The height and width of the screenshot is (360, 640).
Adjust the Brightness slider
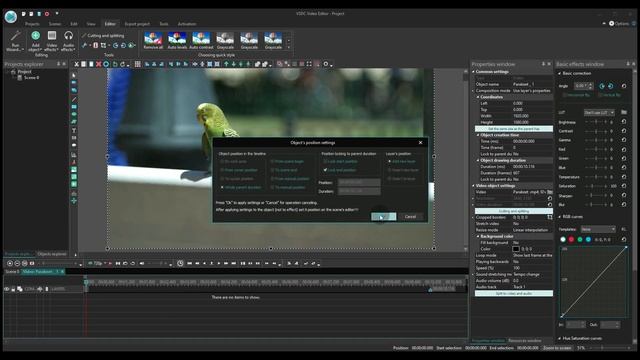coord(596,122)
